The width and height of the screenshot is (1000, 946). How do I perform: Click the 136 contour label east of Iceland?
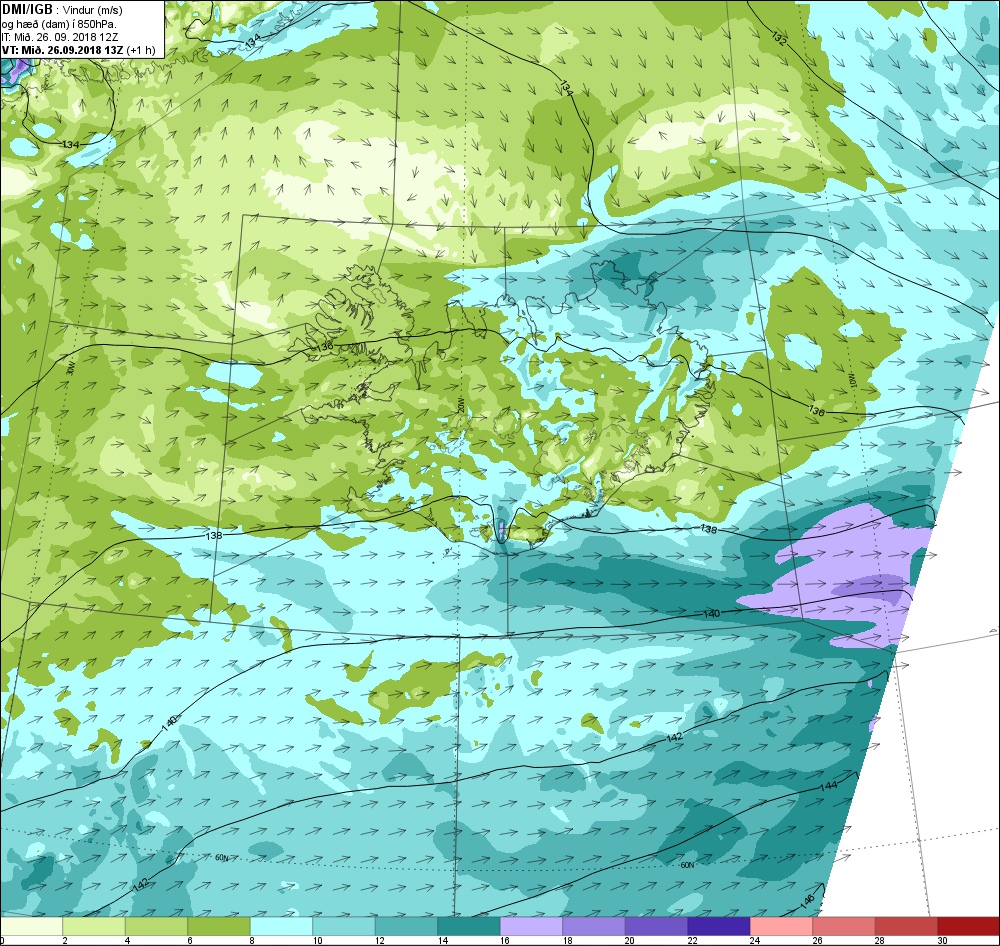coord(816,411)
